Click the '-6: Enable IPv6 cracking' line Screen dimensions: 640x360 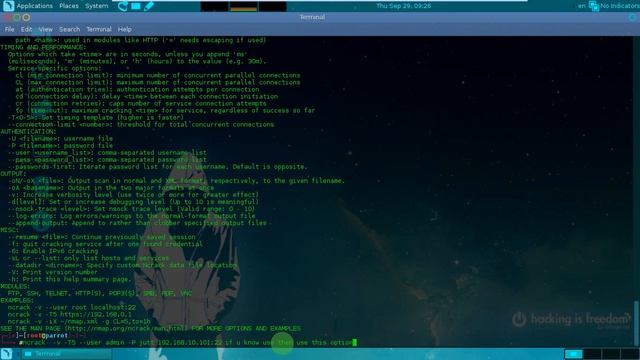pos(53,251)
